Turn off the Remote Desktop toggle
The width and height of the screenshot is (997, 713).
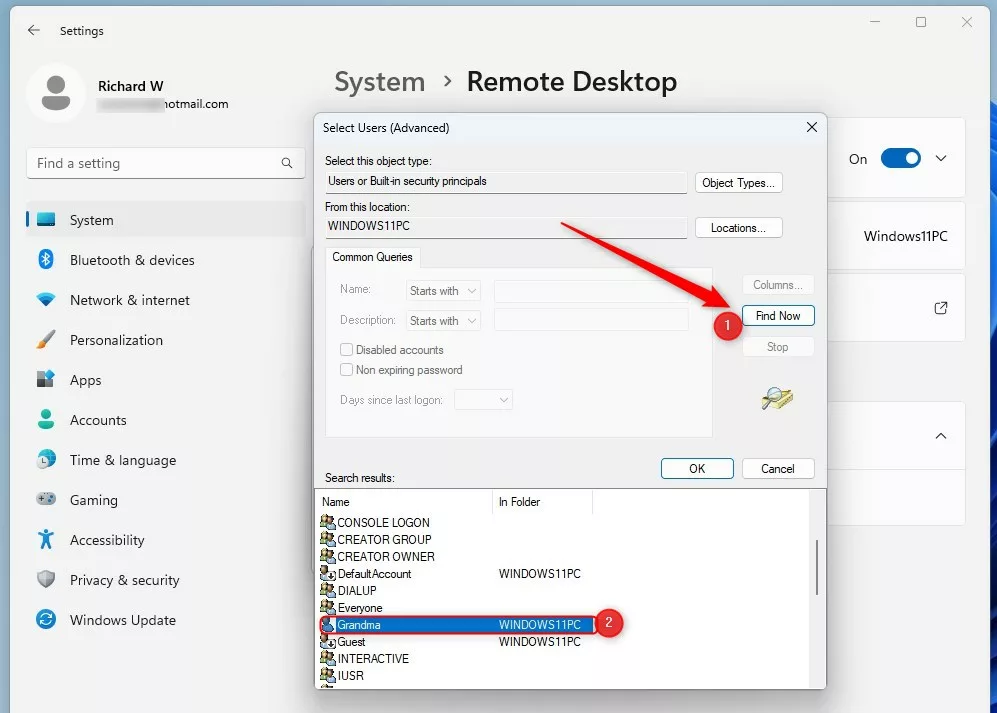(x=900, y=158)
